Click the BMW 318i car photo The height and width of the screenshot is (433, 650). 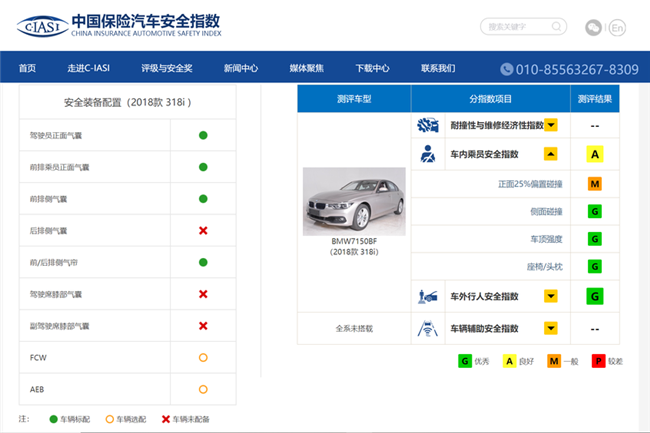[354, 201]
